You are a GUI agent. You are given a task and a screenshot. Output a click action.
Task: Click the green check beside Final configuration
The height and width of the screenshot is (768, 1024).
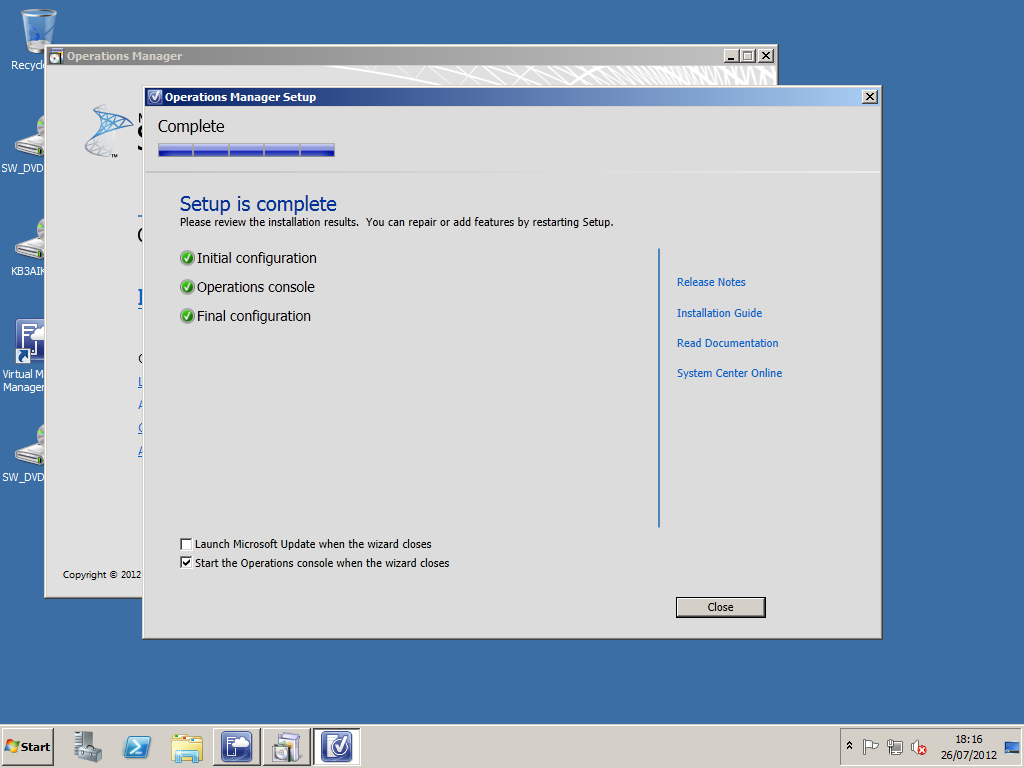coord(187,316)
